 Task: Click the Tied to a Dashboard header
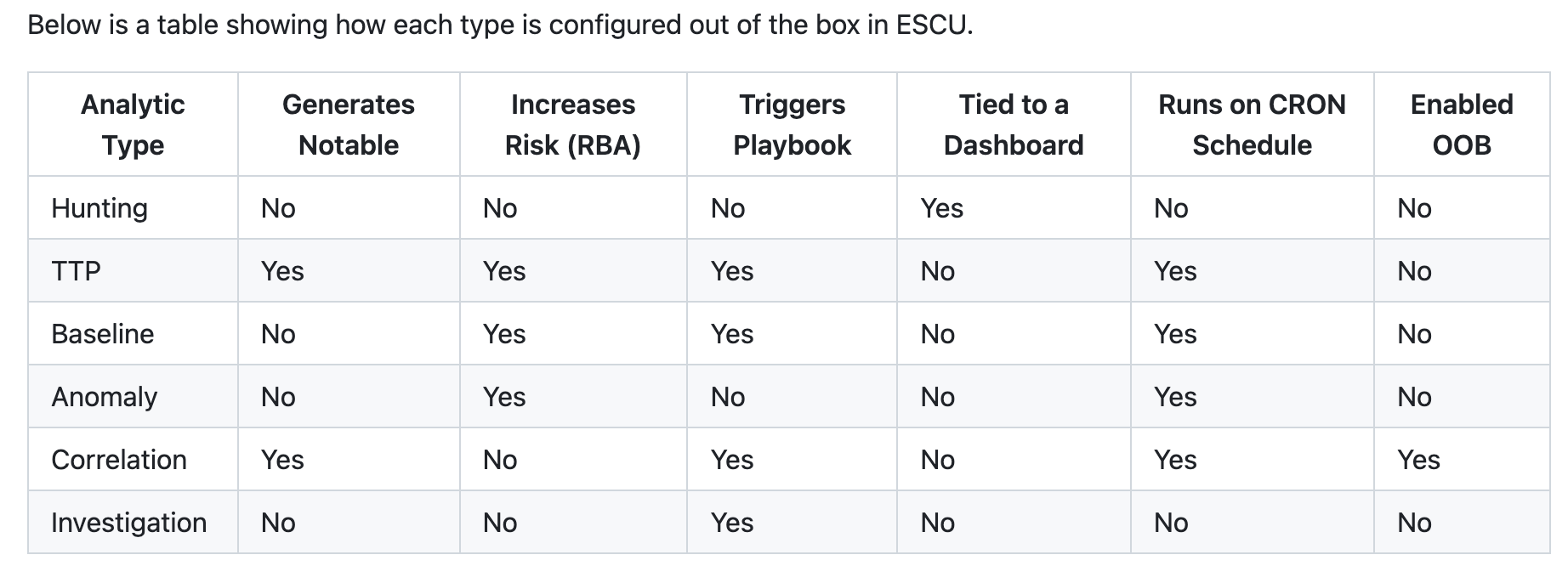[1014, 125]
